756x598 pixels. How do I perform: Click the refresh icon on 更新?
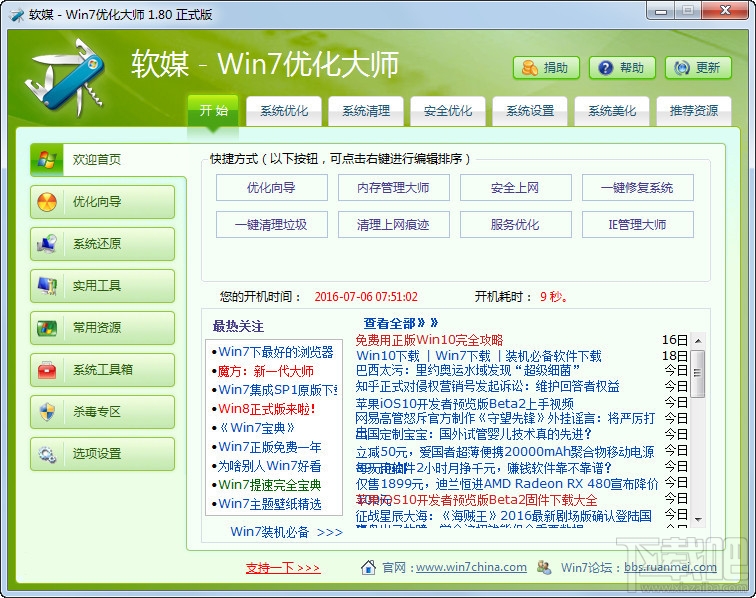point(681,68)
